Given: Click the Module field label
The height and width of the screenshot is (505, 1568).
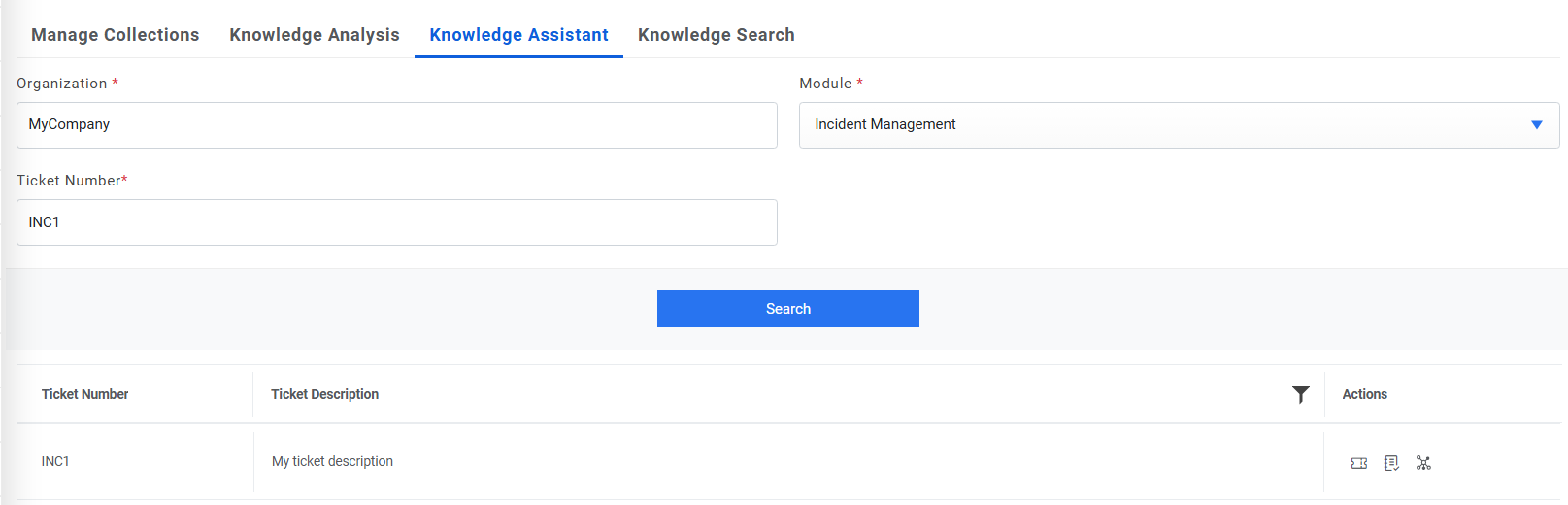Looking at the screenshot, I should pyautogui.click(x=825, y=84).
